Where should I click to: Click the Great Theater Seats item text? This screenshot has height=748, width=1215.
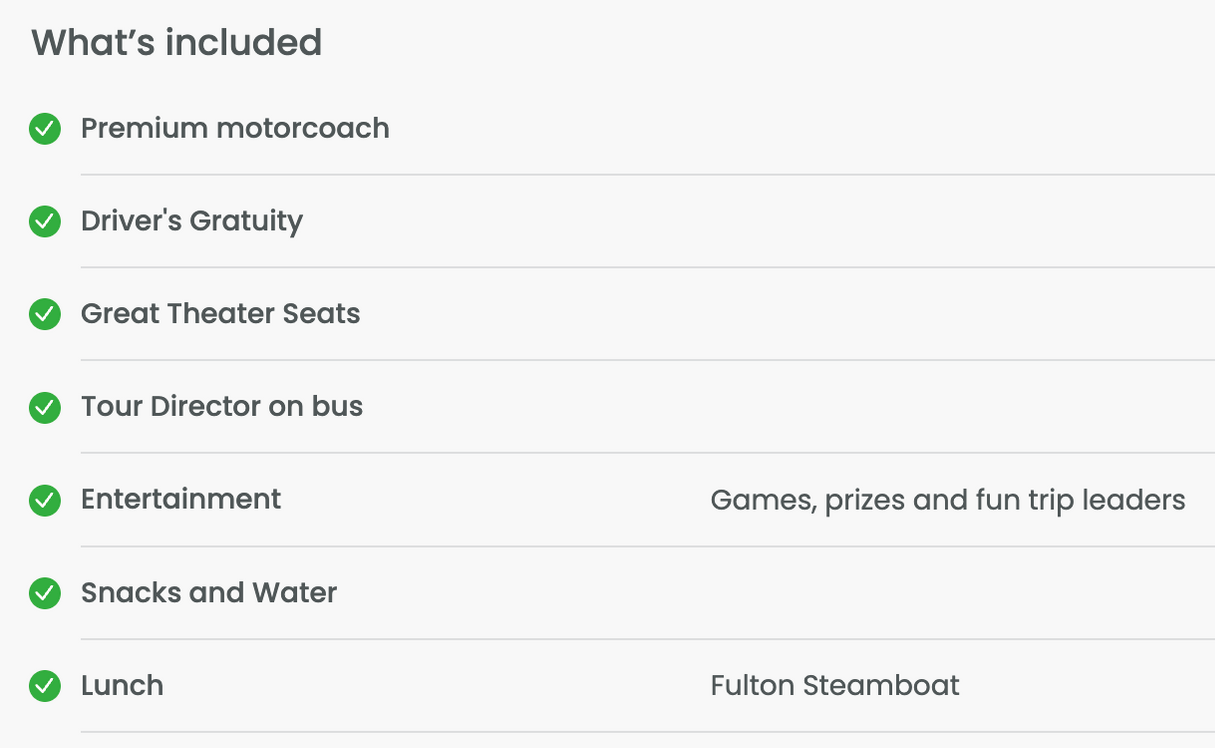coord(221,314)
